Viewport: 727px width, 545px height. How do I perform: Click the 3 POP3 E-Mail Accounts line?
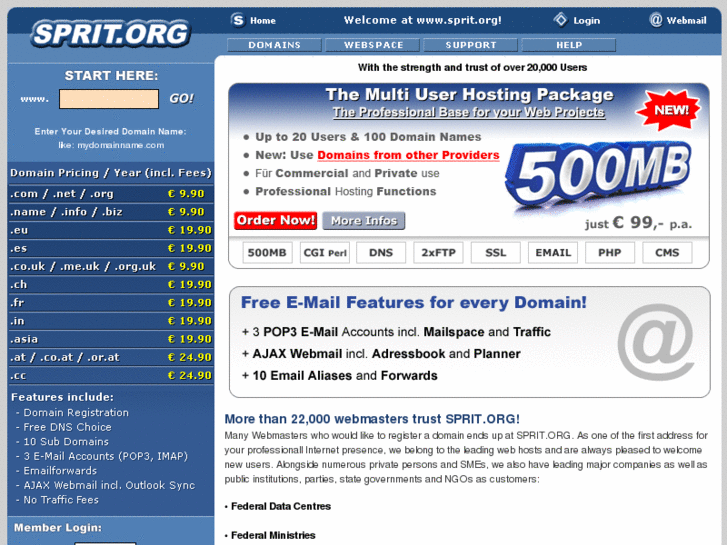coord(396,332)
